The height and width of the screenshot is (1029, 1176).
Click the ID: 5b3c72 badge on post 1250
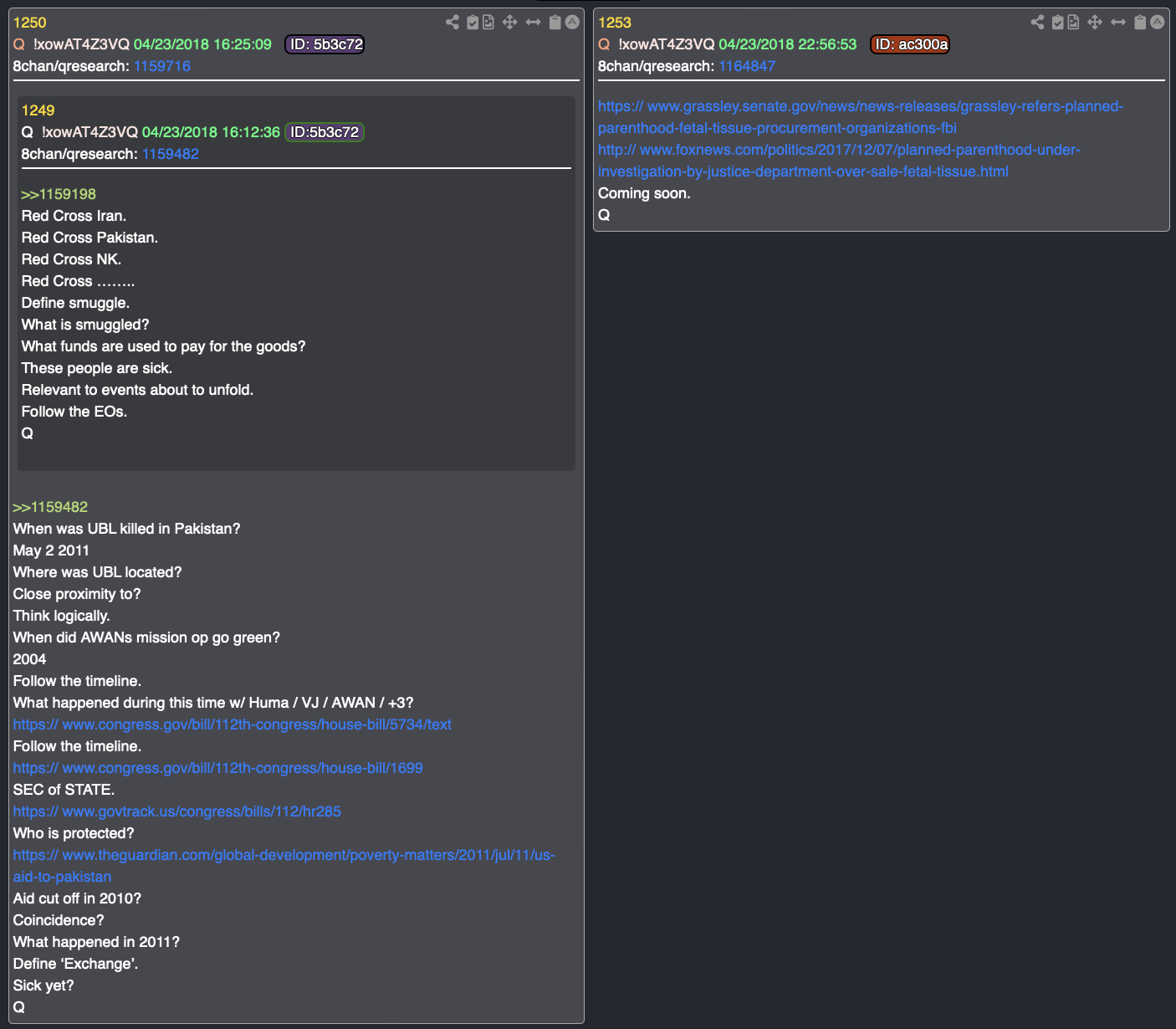click(x=325, y=44)
